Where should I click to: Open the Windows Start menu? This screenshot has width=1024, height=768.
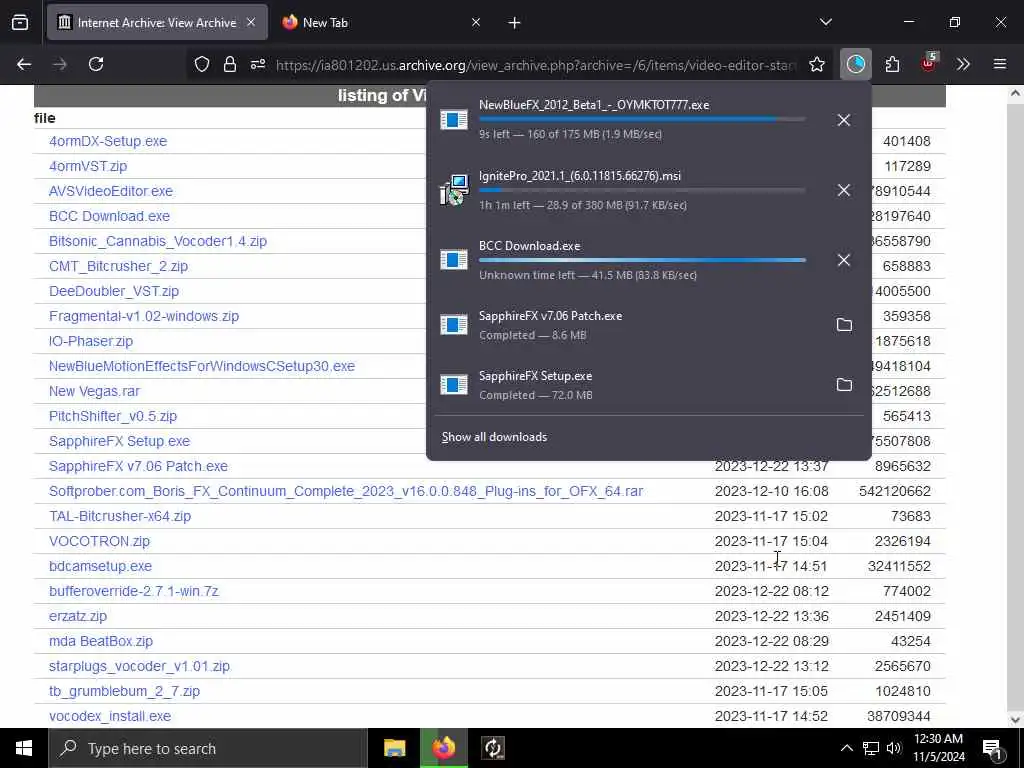[x=24, y=748]
